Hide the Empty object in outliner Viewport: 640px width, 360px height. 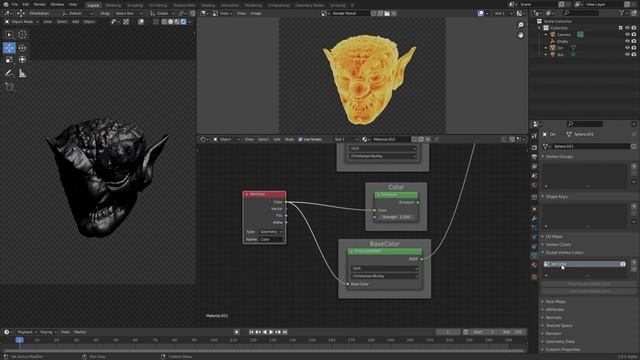click(627, 41)
